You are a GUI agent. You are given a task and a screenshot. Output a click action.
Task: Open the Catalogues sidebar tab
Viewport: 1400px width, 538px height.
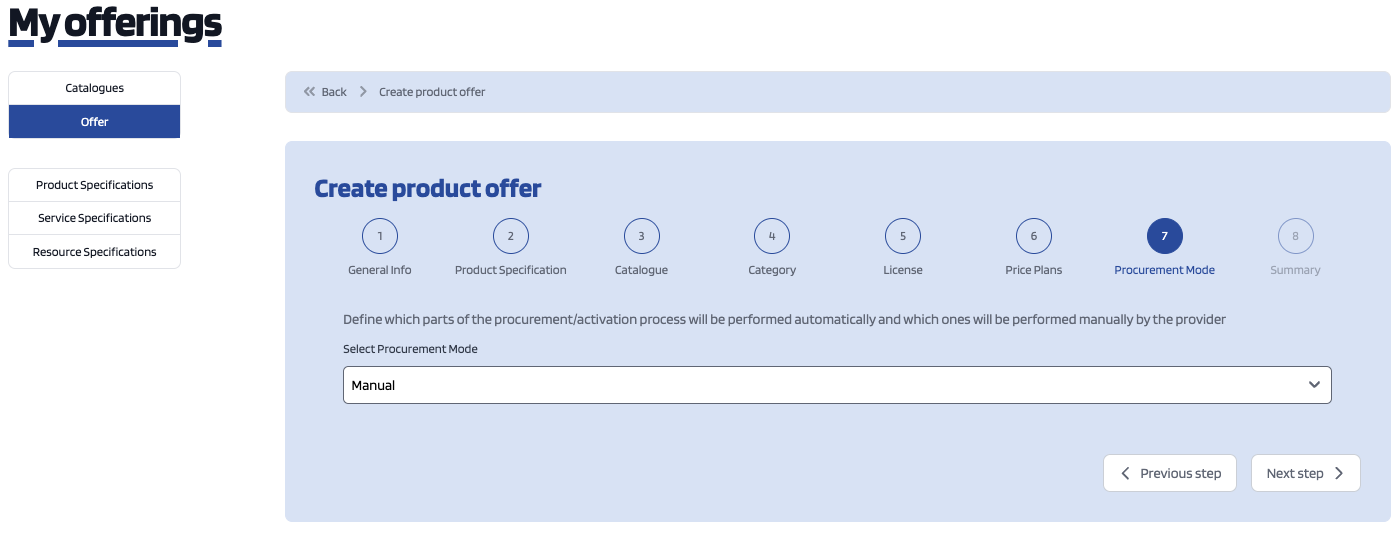[x=95, y=88]
